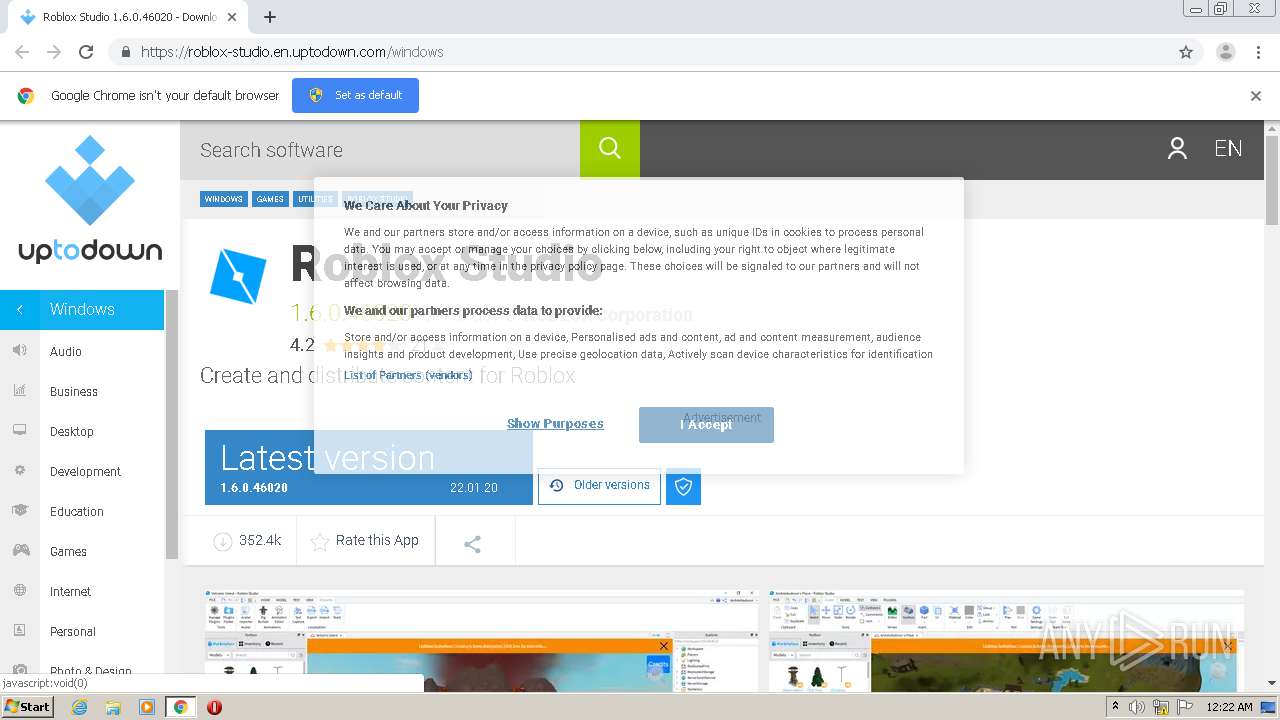
Task: Close the Roblox Studio tab
Action: pyautogui.click(x=233, y=17)
